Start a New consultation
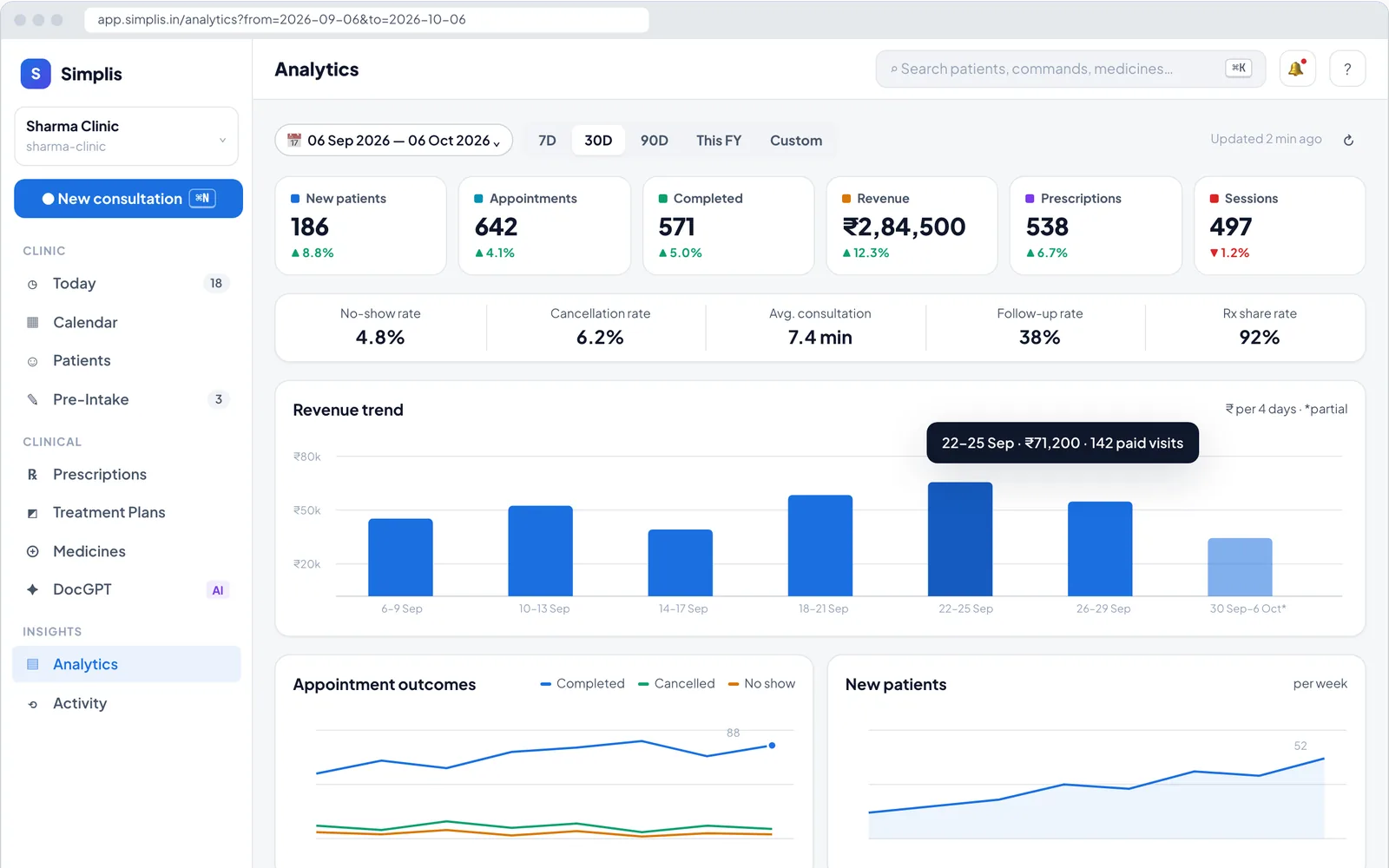Image resolution: width=1389 pixels, height=868 pixels. click(x=128, y=199)
